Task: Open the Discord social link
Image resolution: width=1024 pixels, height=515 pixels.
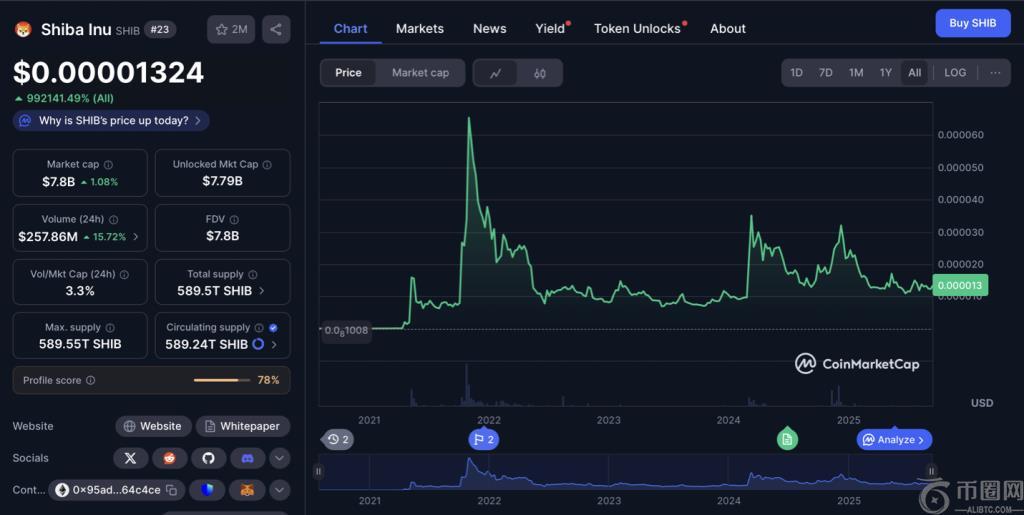Action: (247, 458)
